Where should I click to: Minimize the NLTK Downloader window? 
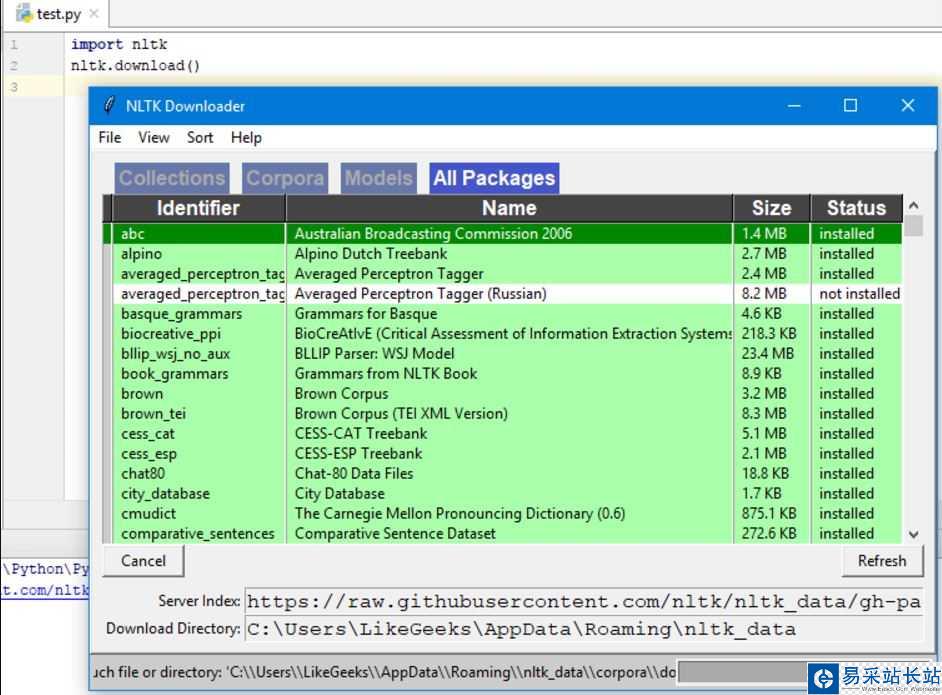794,106
